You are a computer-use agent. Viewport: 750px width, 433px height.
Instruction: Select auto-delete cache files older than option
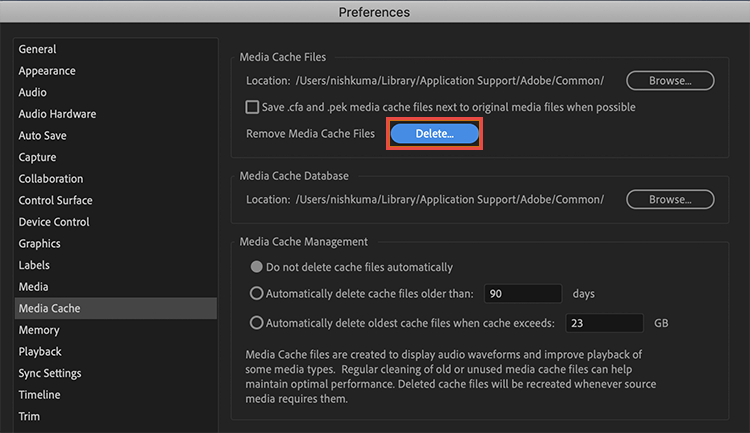click(x=257, y=294)
